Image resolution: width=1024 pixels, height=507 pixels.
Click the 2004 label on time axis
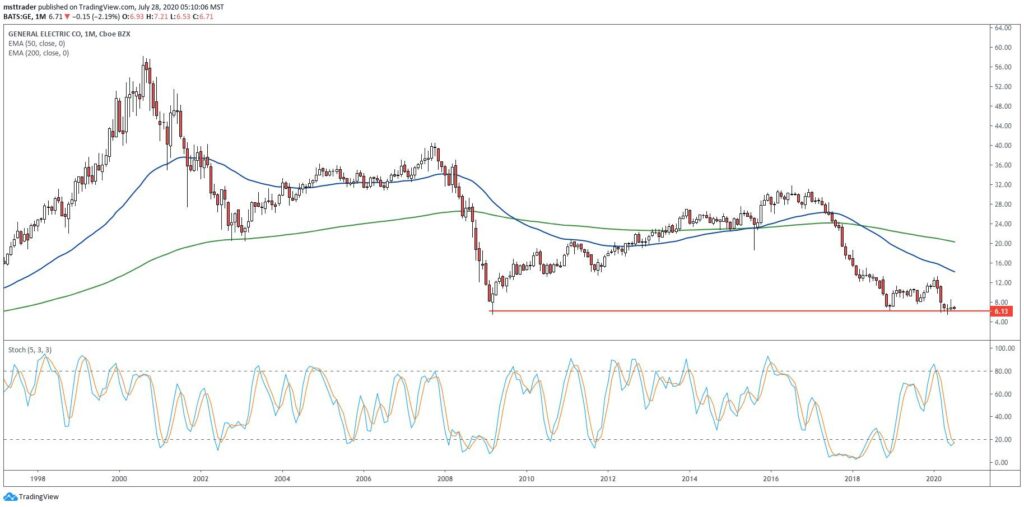coord(282,478)
